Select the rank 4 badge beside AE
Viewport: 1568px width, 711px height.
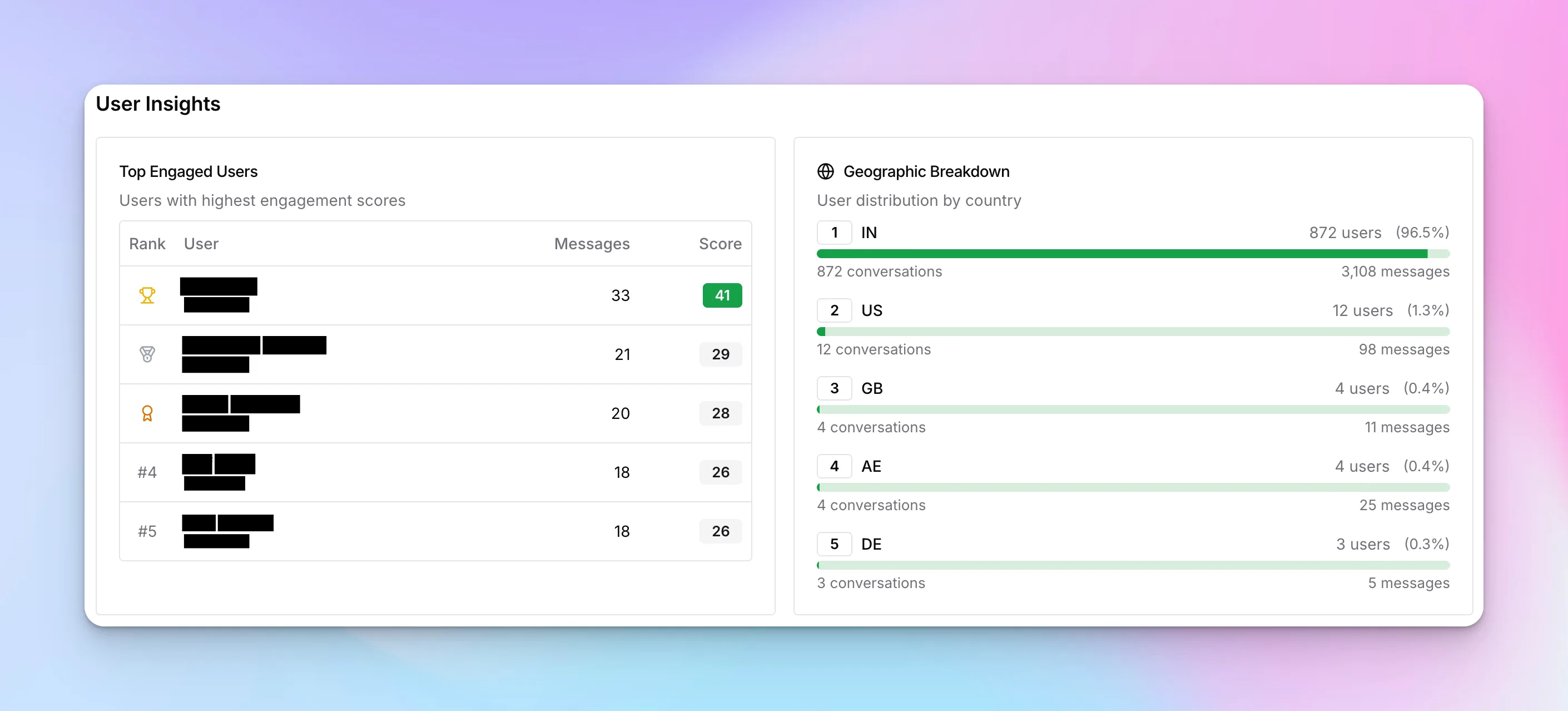[835, 466]
